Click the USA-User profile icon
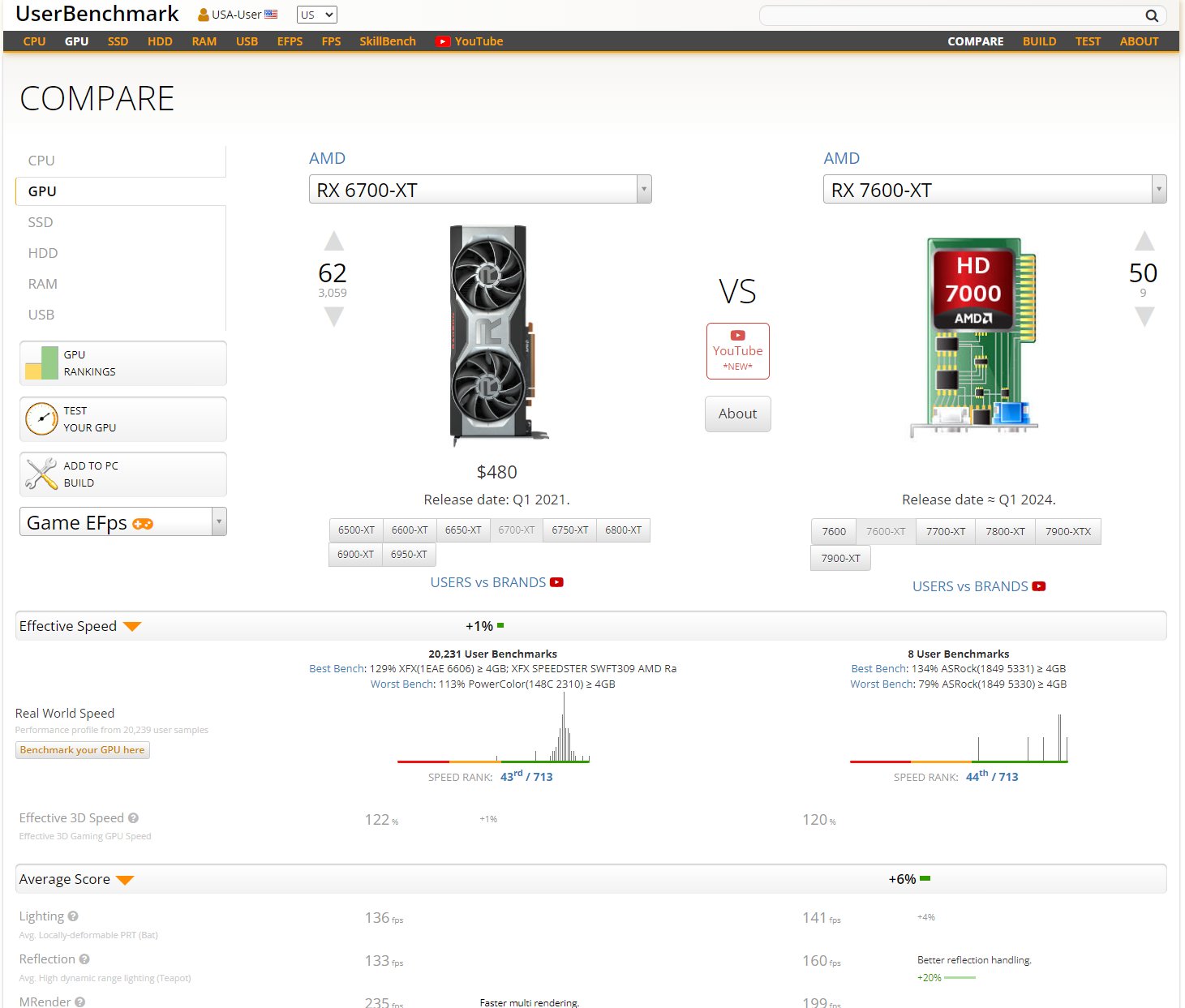Screen dimensions: 1185x1008 [204, 15]
